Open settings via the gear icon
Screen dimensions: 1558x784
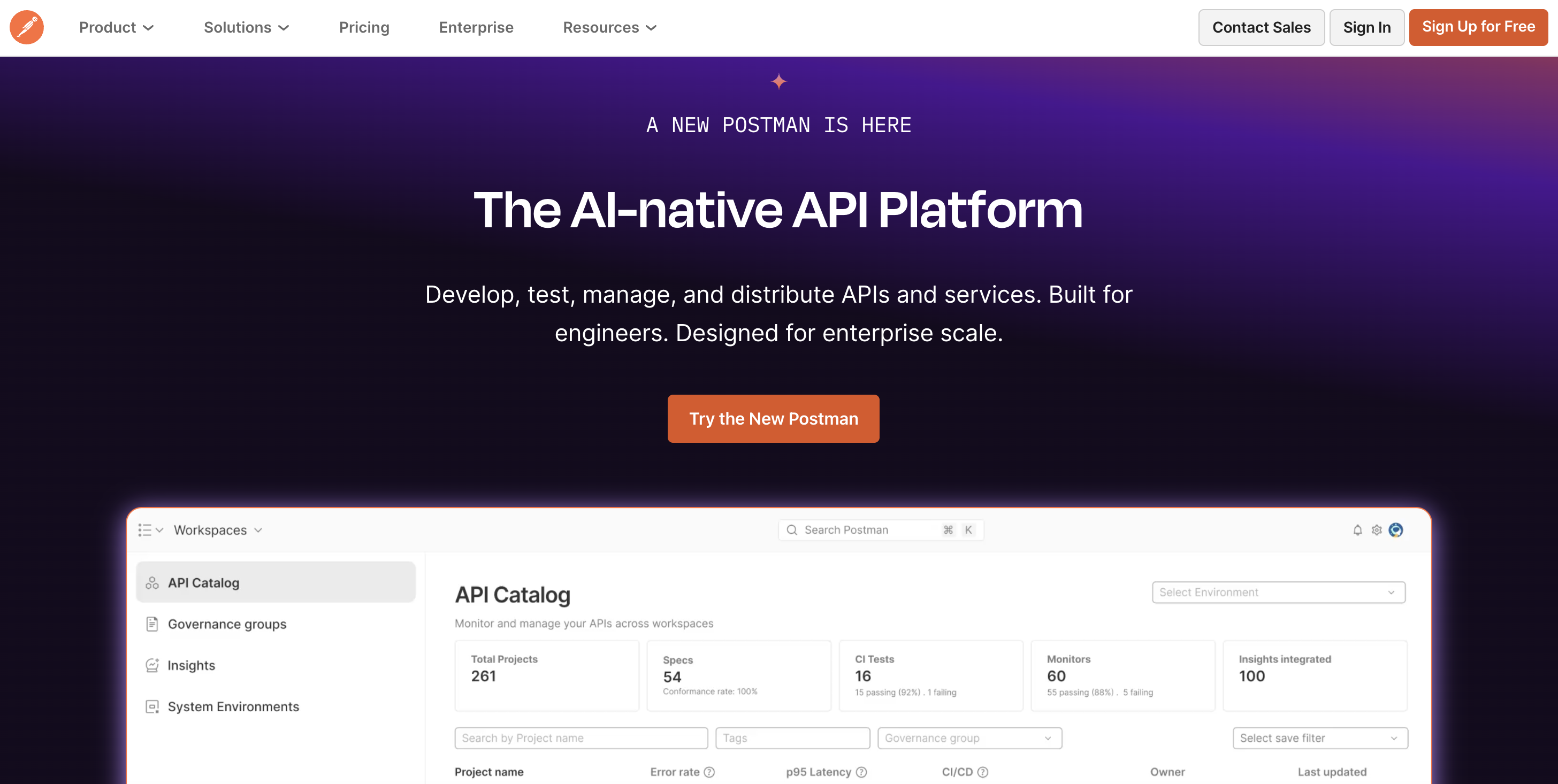point(1377,530)
